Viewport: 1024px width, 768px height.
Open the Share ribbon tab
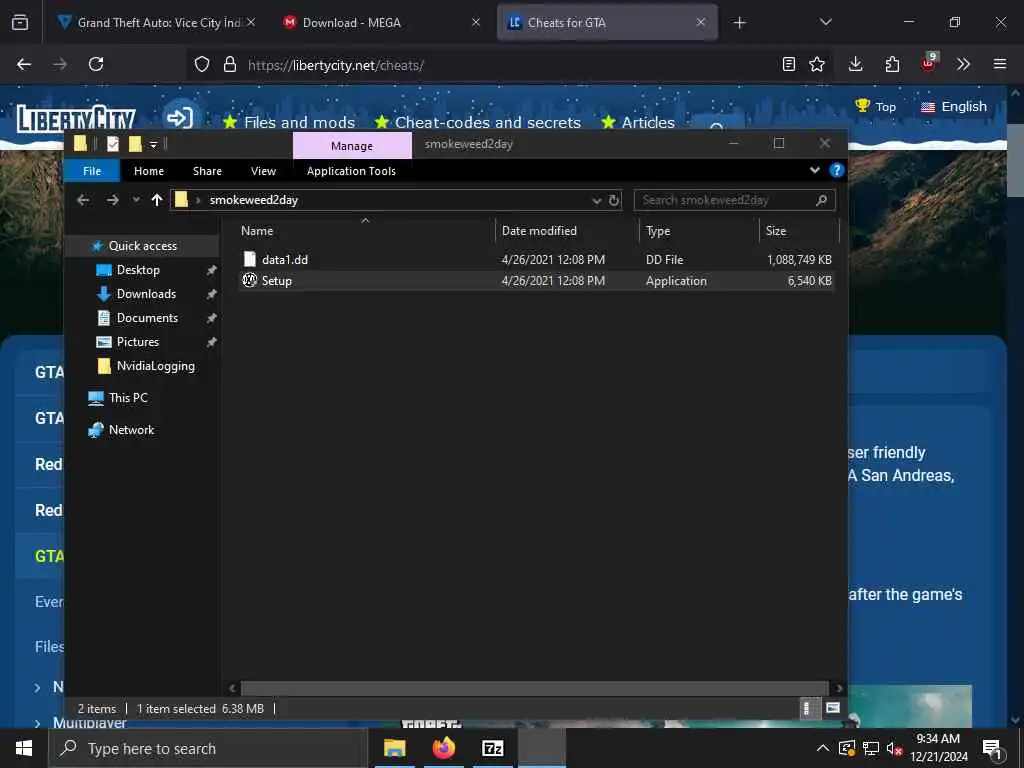[207, 171]
